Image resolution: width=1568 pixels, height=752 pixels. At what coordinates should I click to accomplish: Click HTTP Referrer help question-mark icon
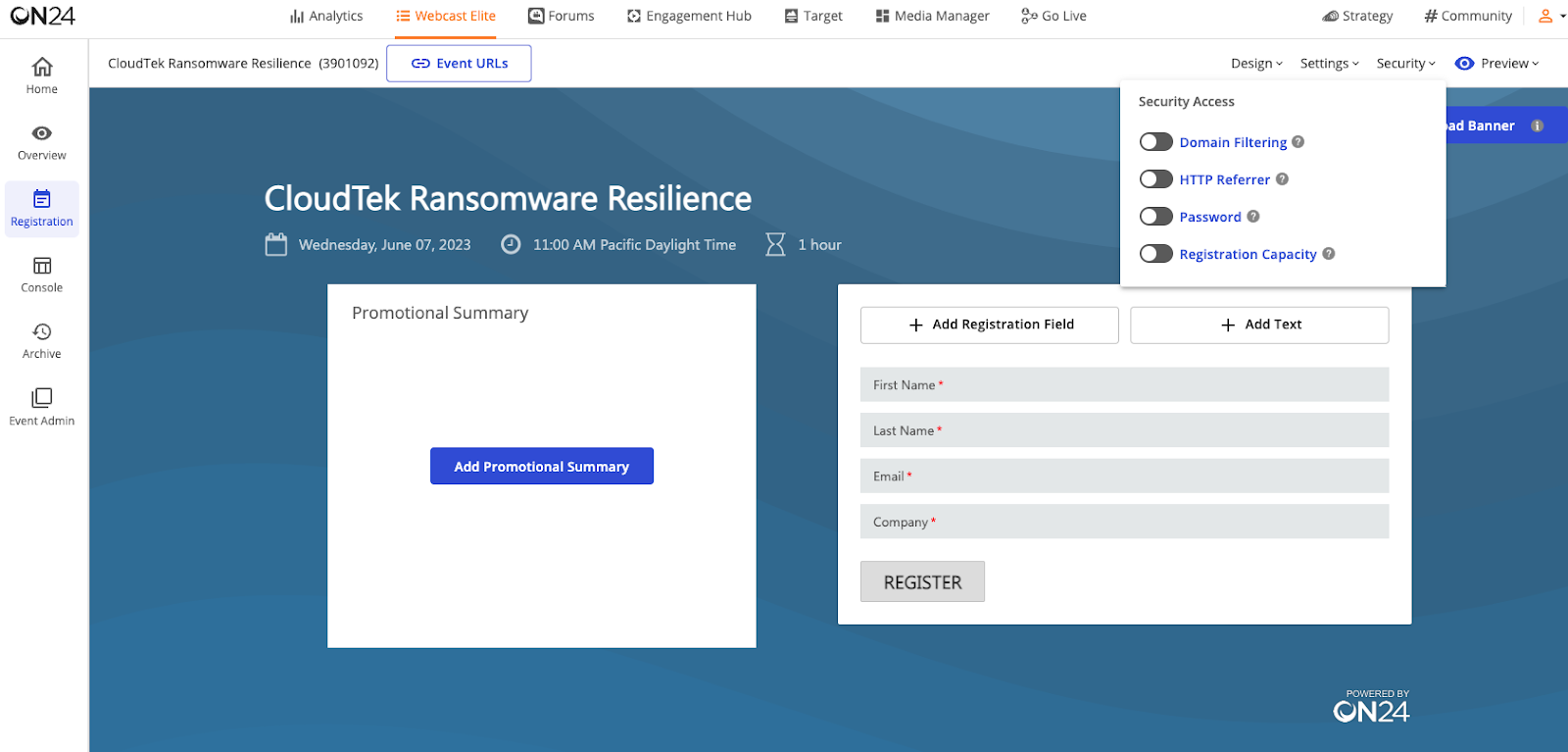[1282, 179]
